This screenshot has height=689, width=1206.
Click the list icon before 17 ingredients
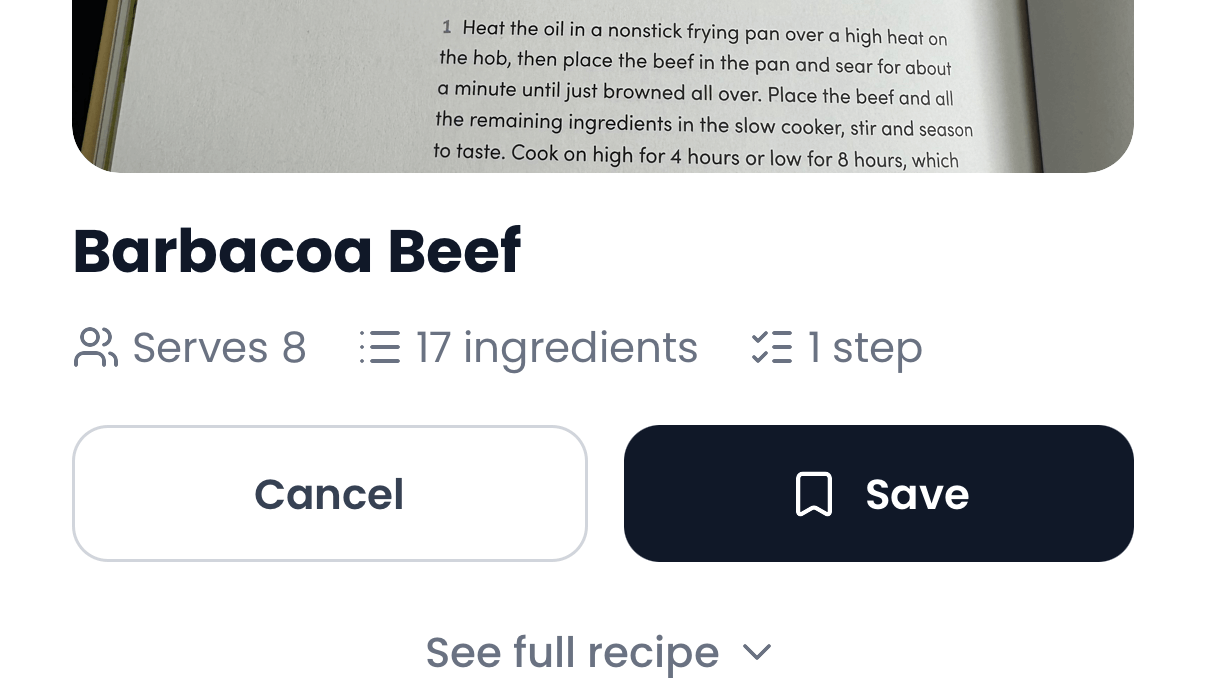[x=380, y=348]
